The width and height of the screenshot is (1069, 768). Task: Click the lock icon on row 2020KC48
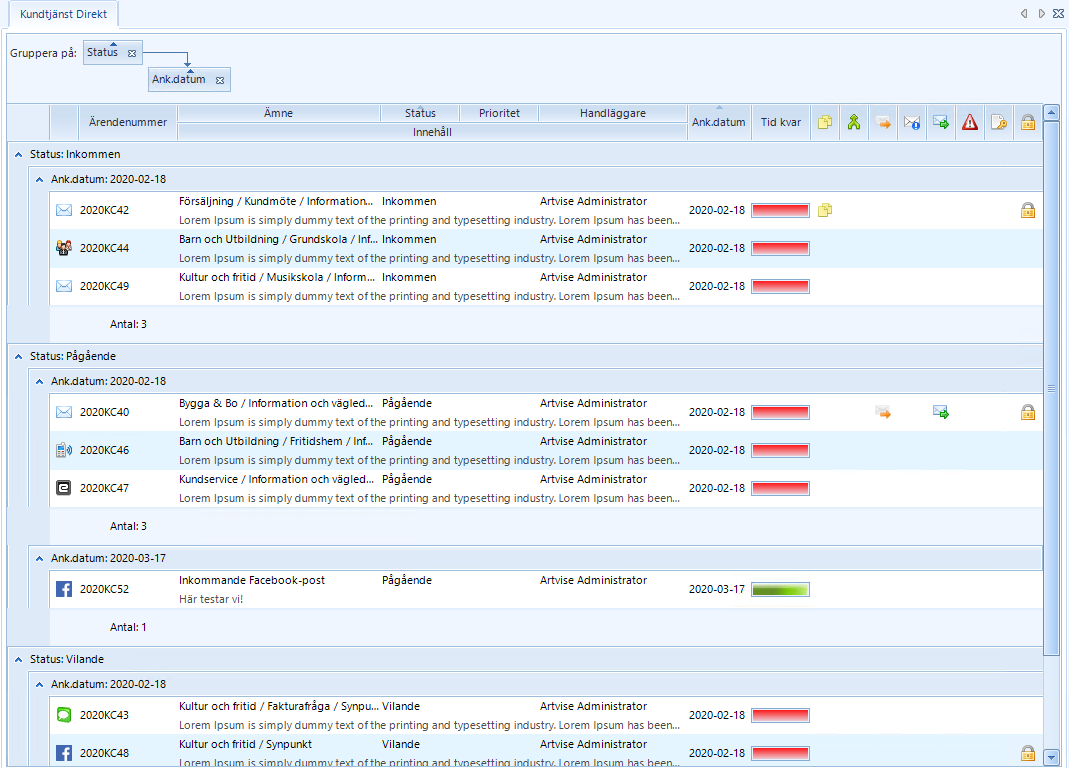coord(1027,753)
